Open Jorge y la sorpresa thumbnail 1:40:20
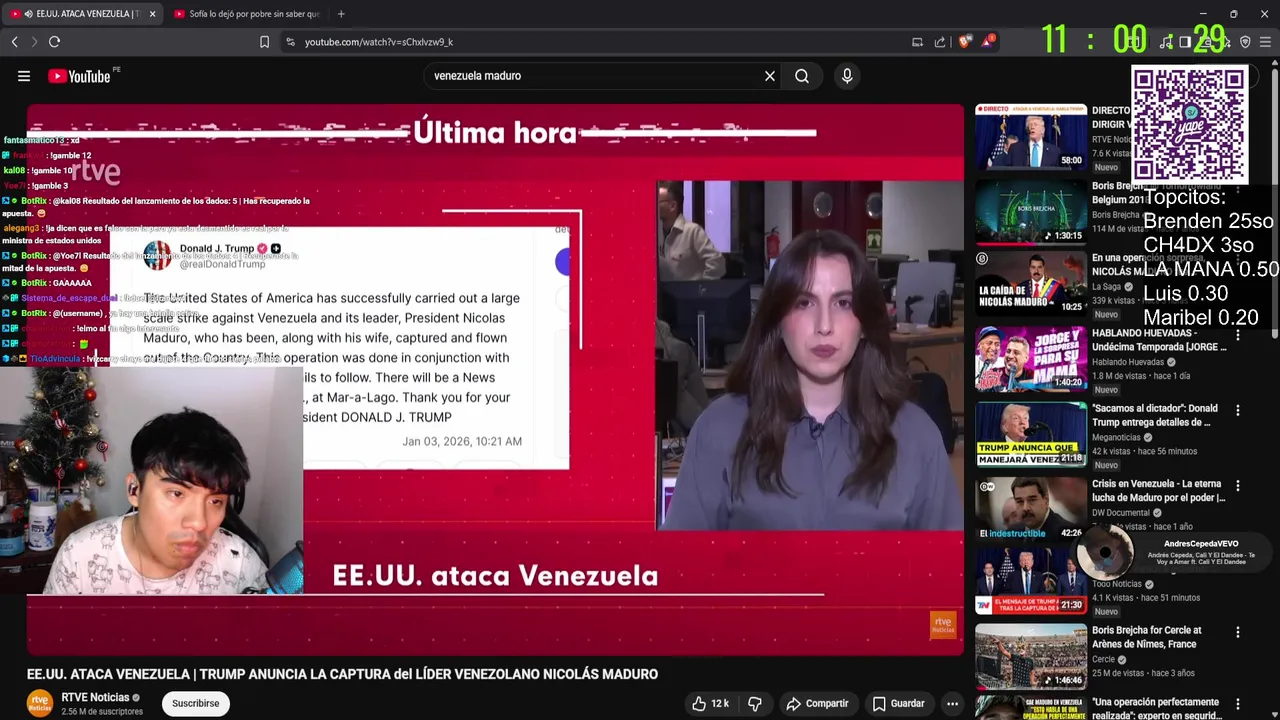The height and width of the screenshot is (720, 1280). pyautogui.click(x=1031, y=359)
